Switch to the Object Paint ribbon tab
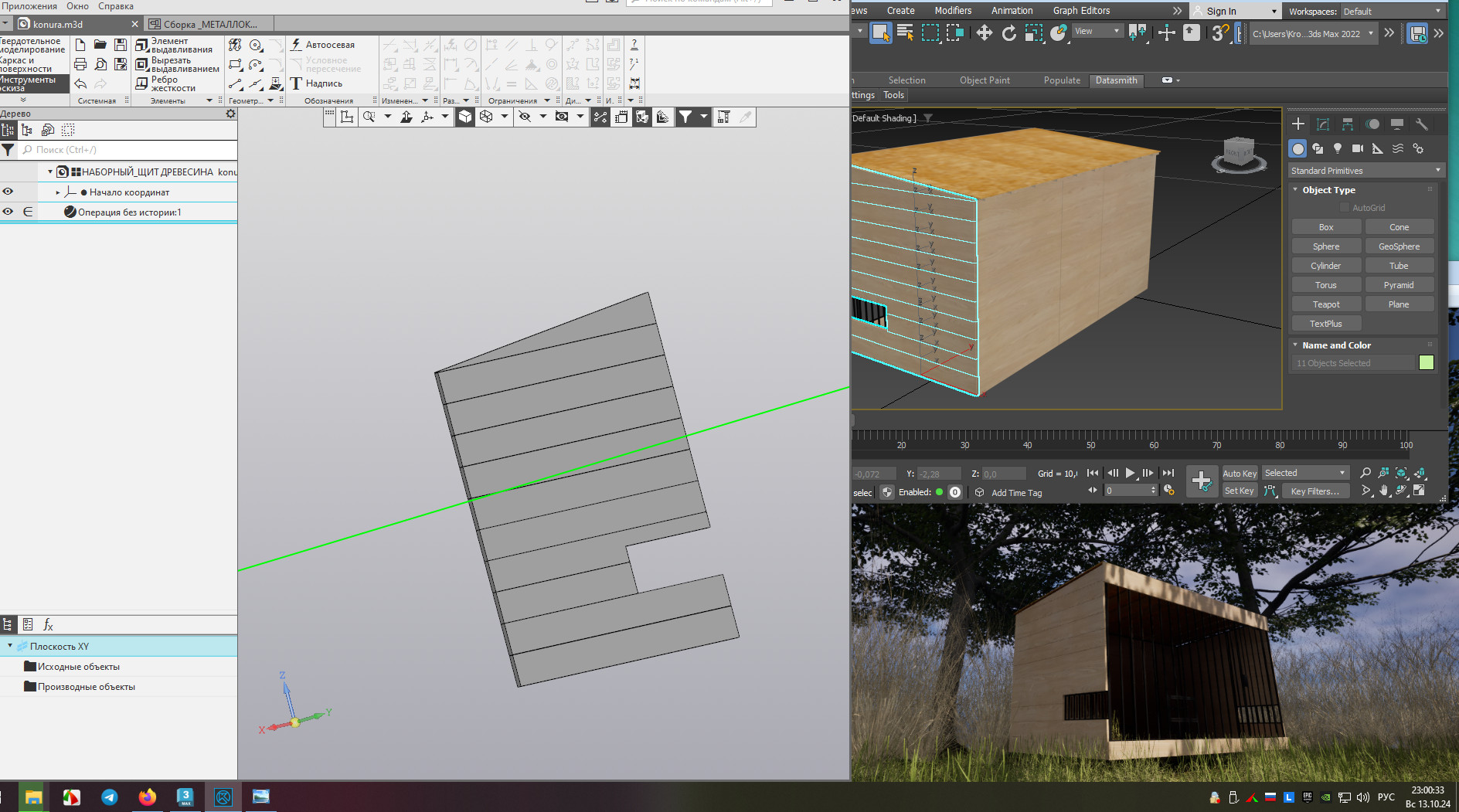The image size is (1459, 812). pos(984,80)
